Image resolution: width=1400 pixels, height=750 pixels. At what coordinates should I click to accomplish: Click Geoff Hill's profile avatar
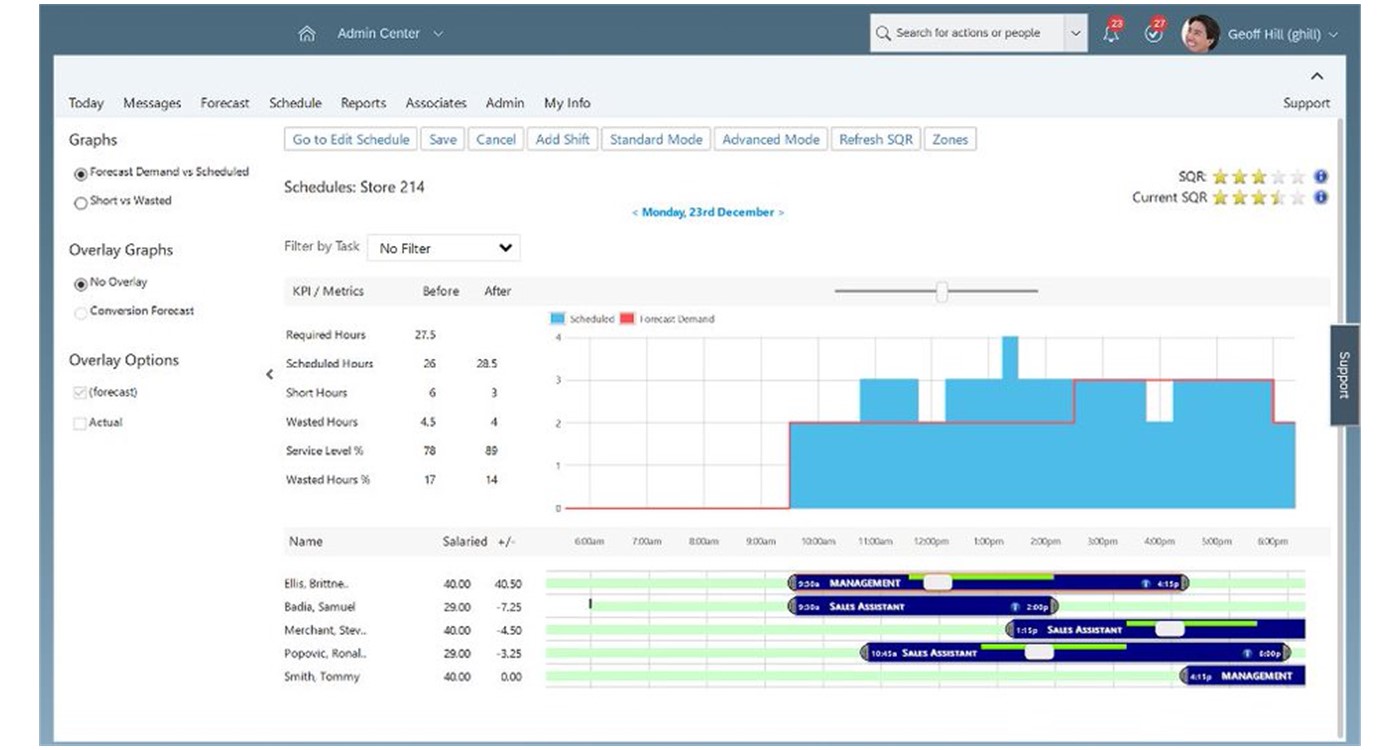1199,34
